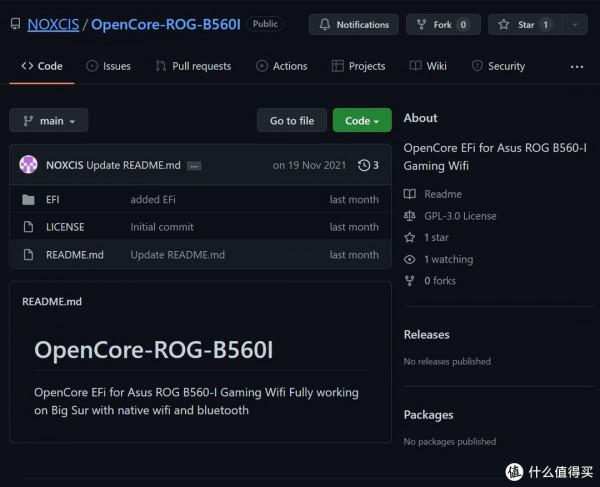Expand commit message ellipsis button
600x487 pixels.
click(194, 165)
